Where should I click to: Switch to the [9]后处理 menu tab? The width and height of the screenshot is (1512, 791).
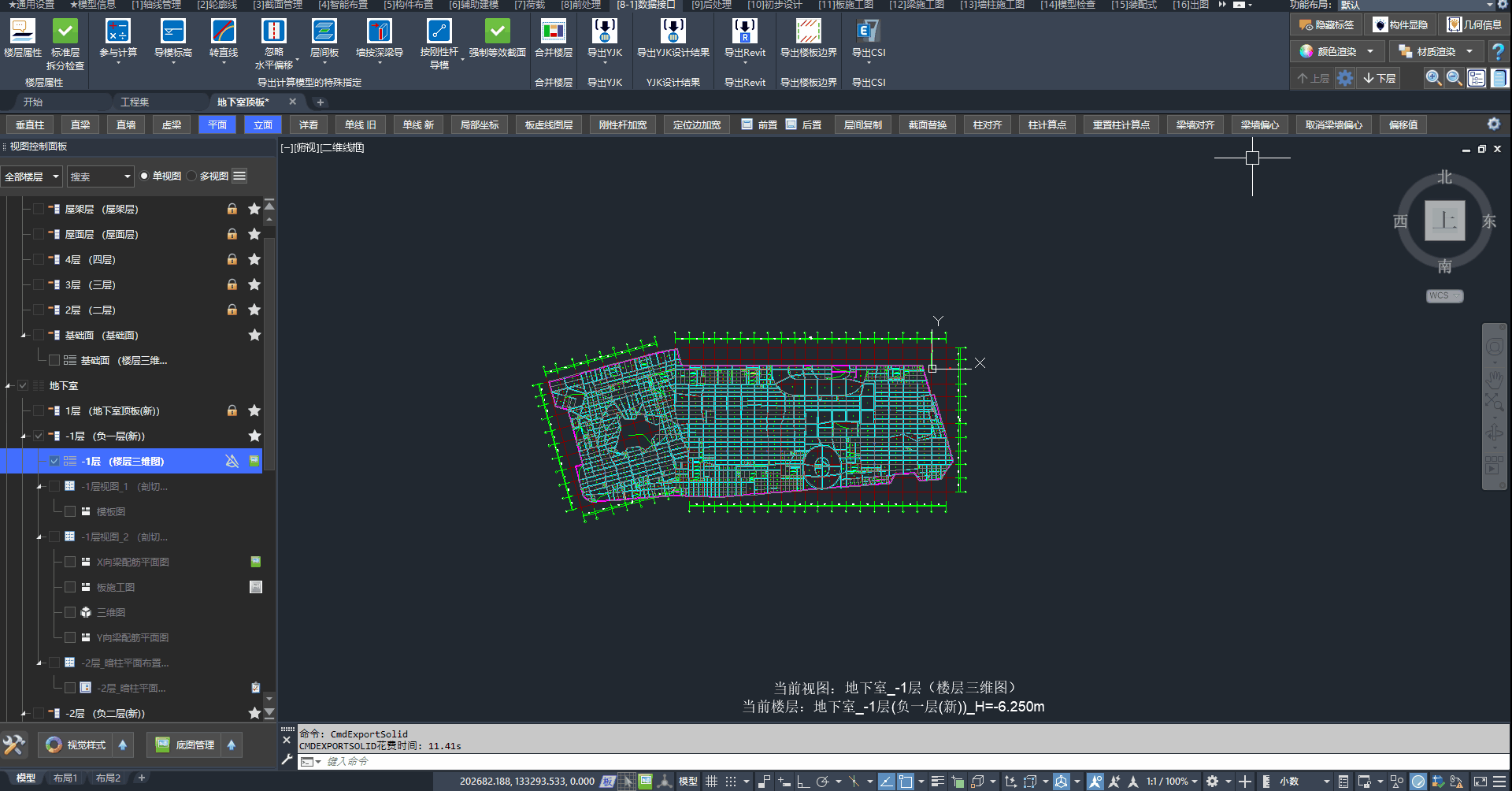click(712, 5)
